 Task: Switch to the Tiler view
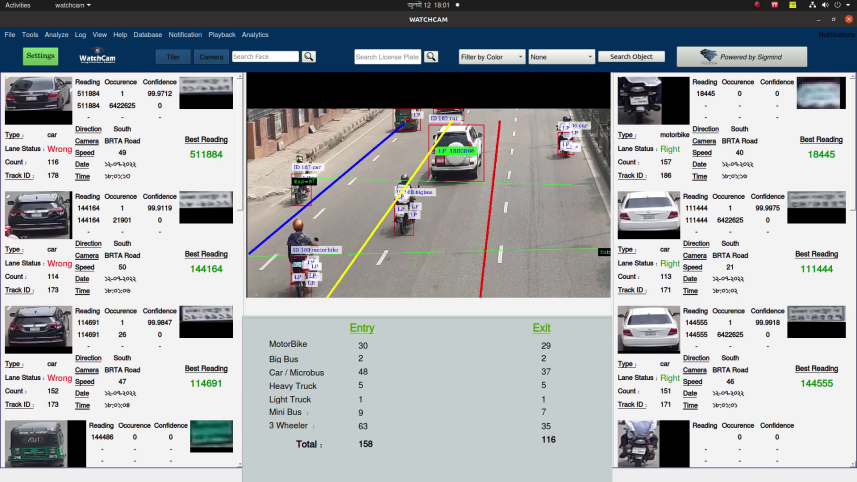[x=172, y=57]
